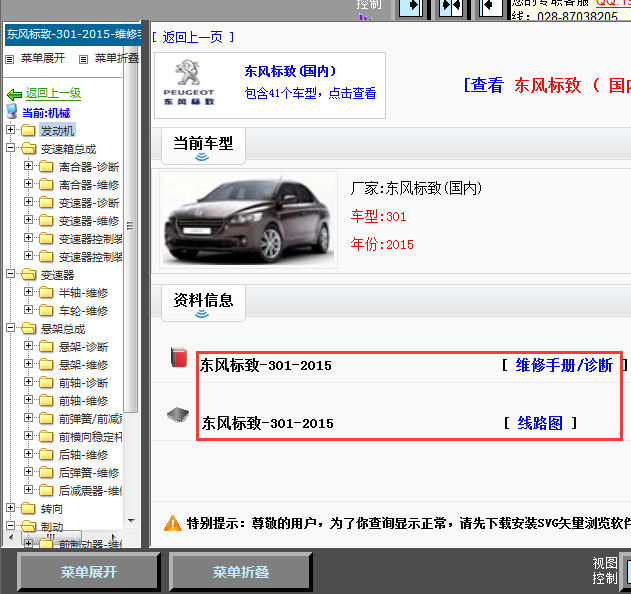Click the 转向 folder icon
The height and width of the screenshot is (594, 631).
point(28,508)
